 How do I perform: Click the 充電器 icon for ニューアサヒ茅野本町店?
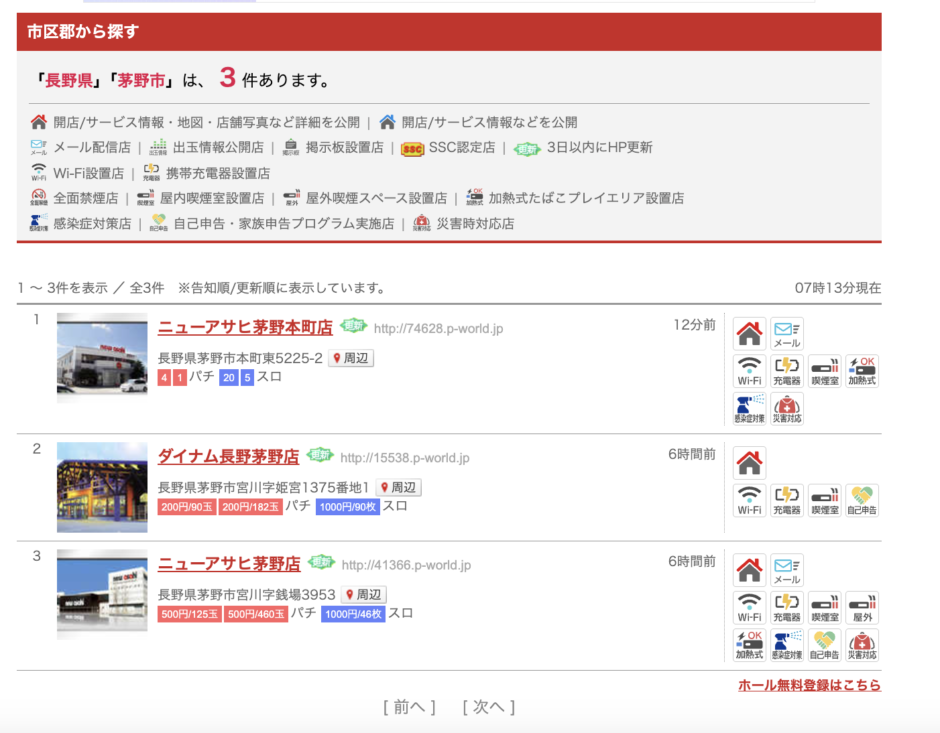pyautogui.click(x=787, y=371)
